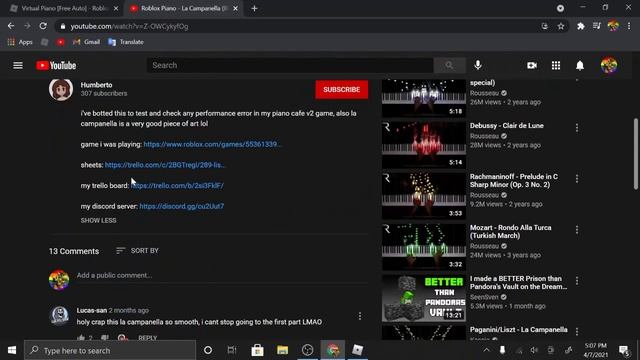Viewport: 640px width, 360px height.
Task: Open Rachmaninoff Prelude in C Sharp Minor thumbnail
Action: pyautogui.click(x=424, y=195)
